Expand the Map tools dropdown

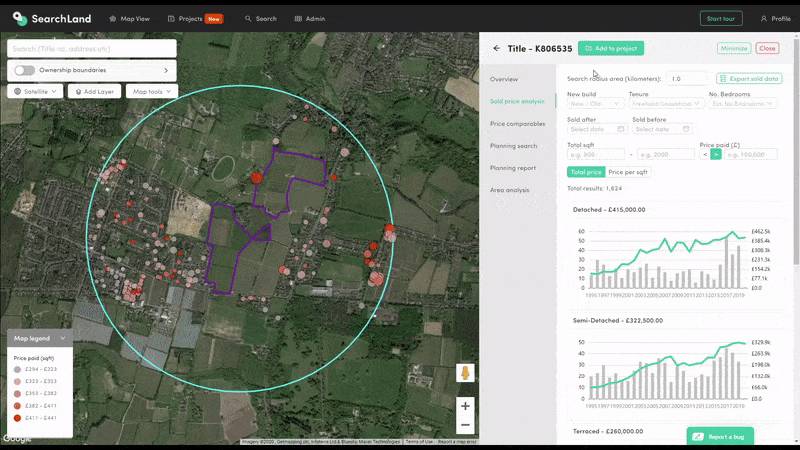[x=152, y=91]
